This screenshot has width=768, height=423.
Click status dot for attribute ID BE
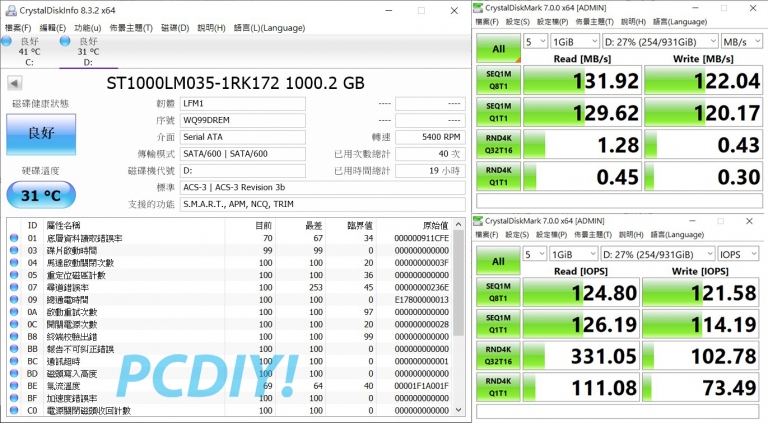pos(14,386)
